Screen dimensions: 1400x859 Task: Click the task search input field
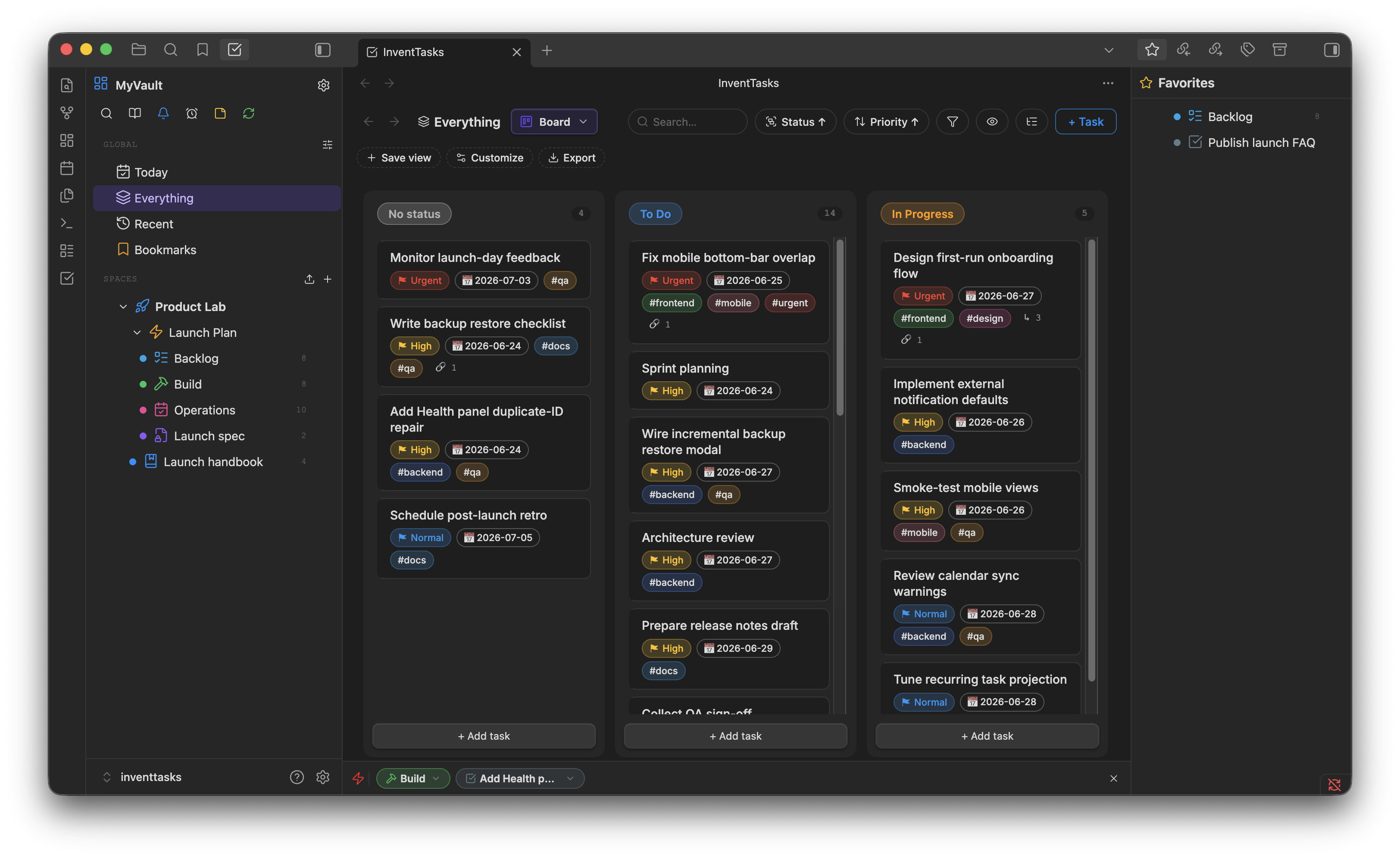(688, 121)
